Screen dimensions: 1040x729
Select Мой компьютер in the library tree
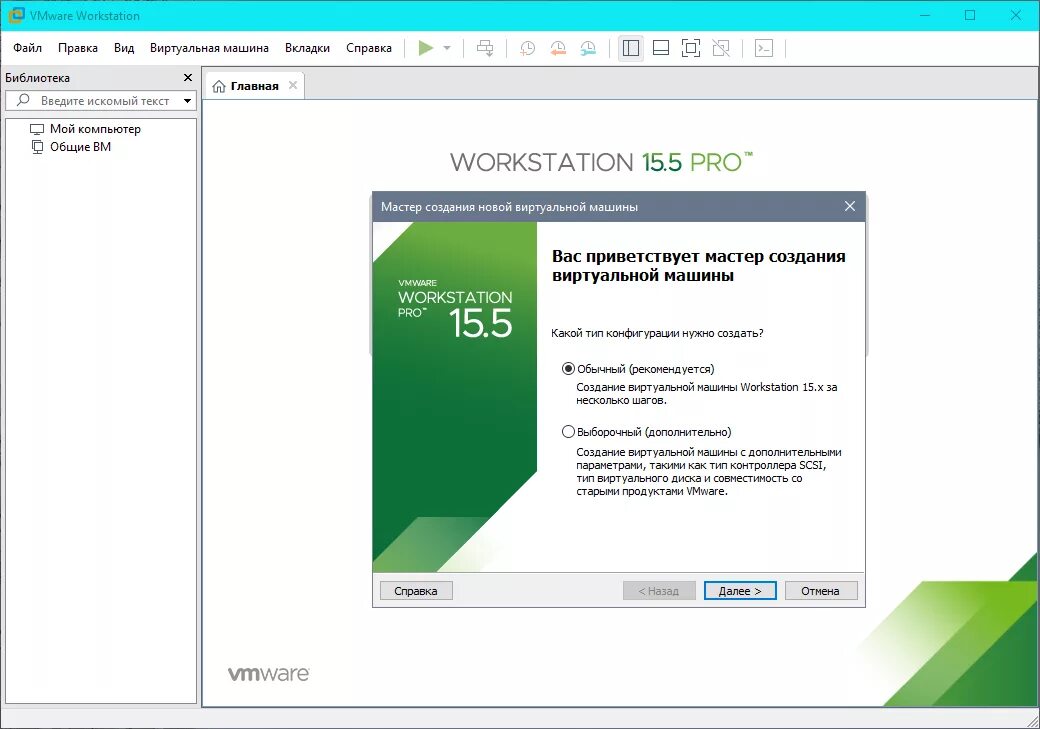pos(95,129)
